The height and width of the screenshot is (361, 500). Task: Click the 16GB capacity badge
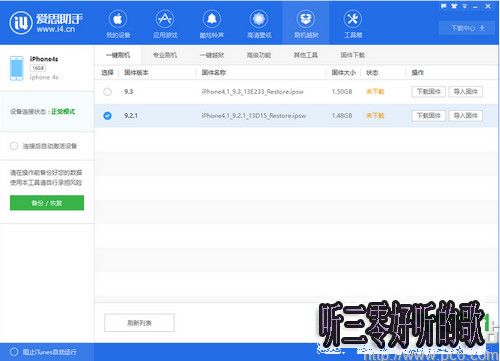point(38,68)
